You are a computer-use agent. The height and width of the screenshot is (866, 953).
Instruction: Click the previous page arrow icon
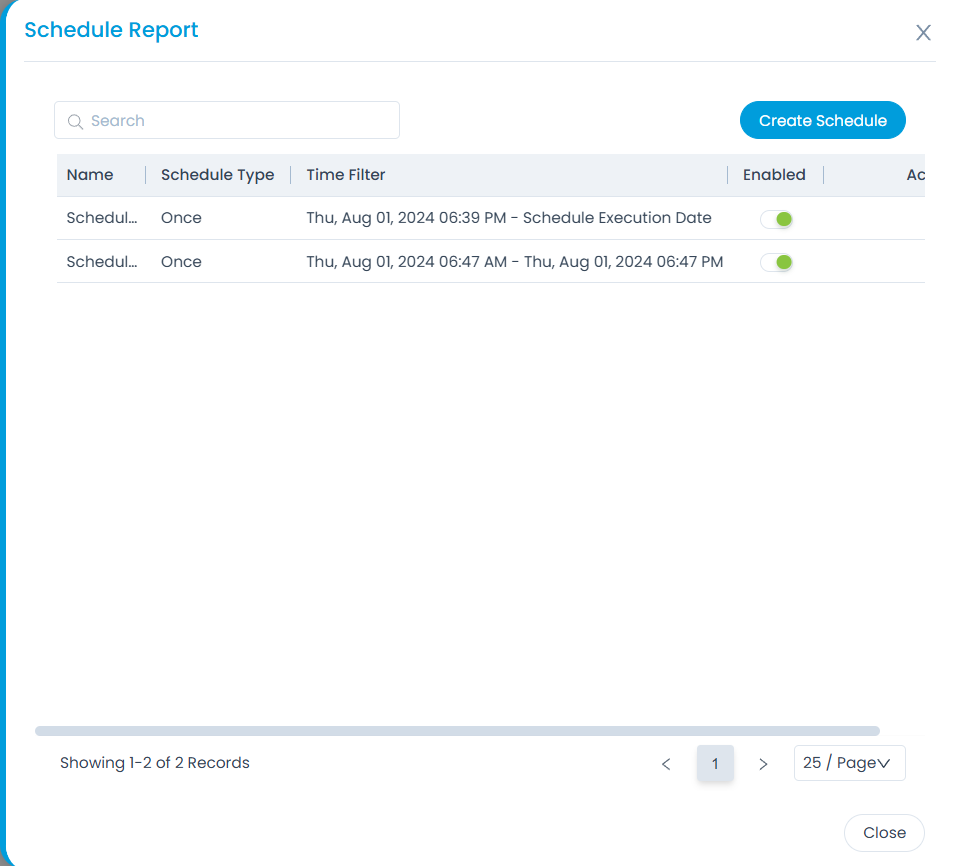(666, 763)
